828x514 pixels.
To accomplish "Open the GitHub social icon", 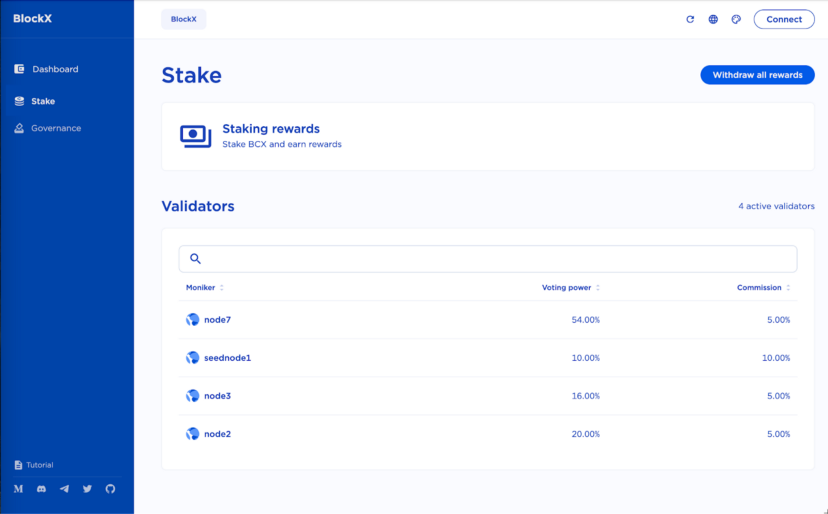I will 110,489.
